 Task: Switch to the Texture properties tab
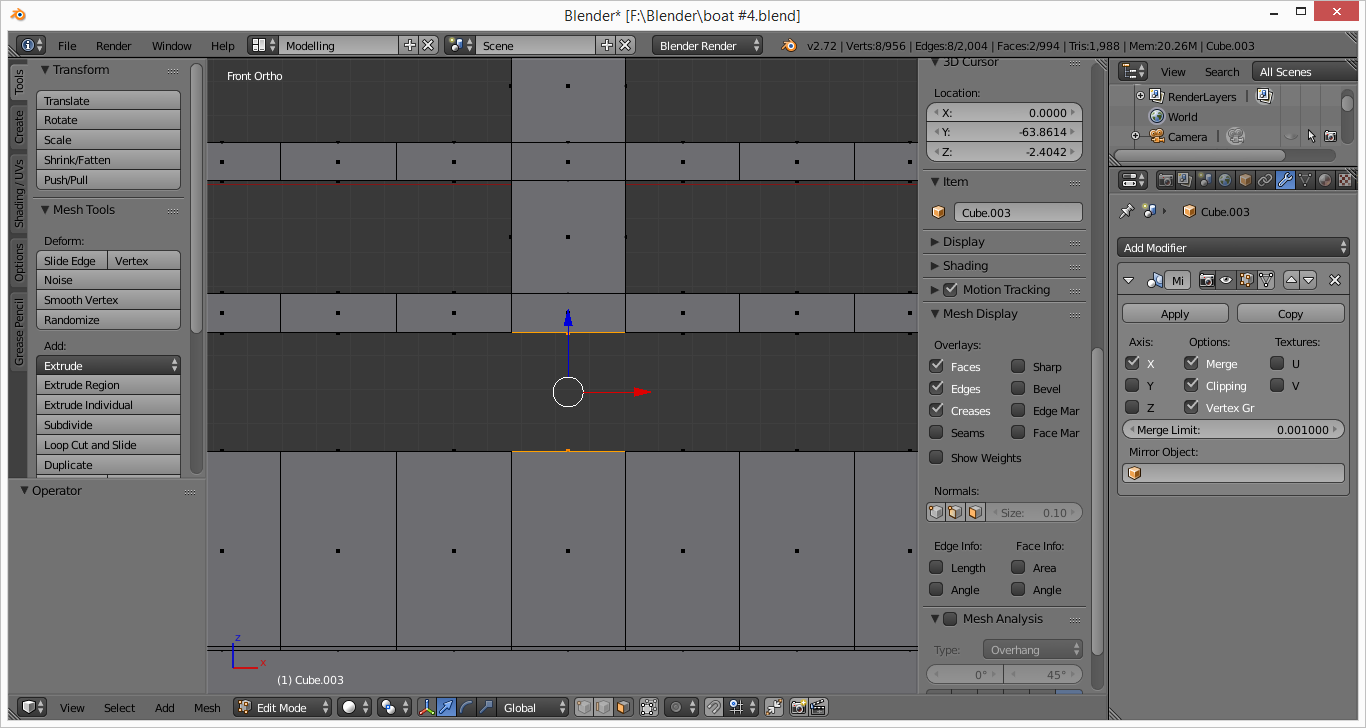pyautogui.click(x=1345, y=181)
